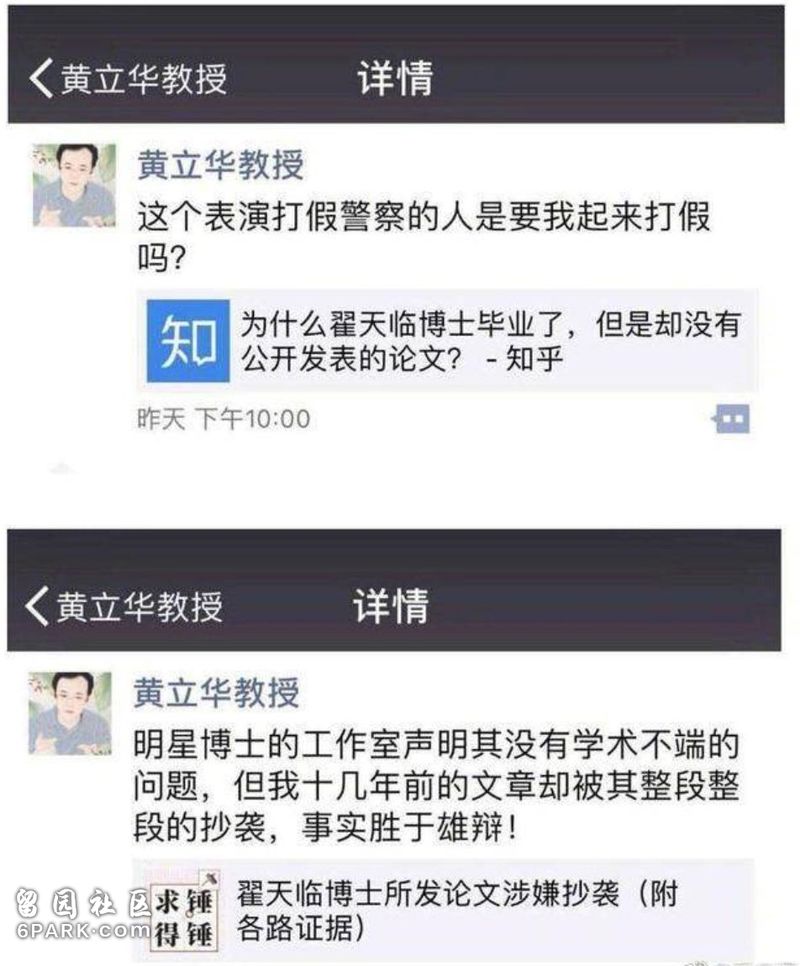Select the second post text about 明星博士

(436, 785)
